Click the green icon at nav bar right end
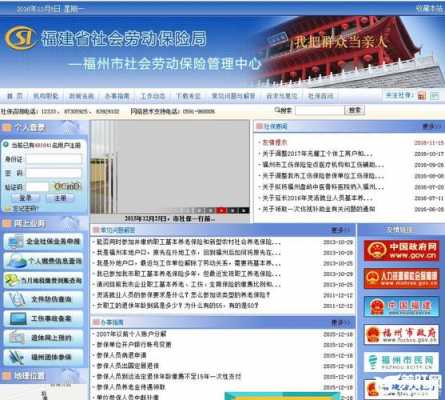Screen dimensions: 445x400 tap(435, 96)
